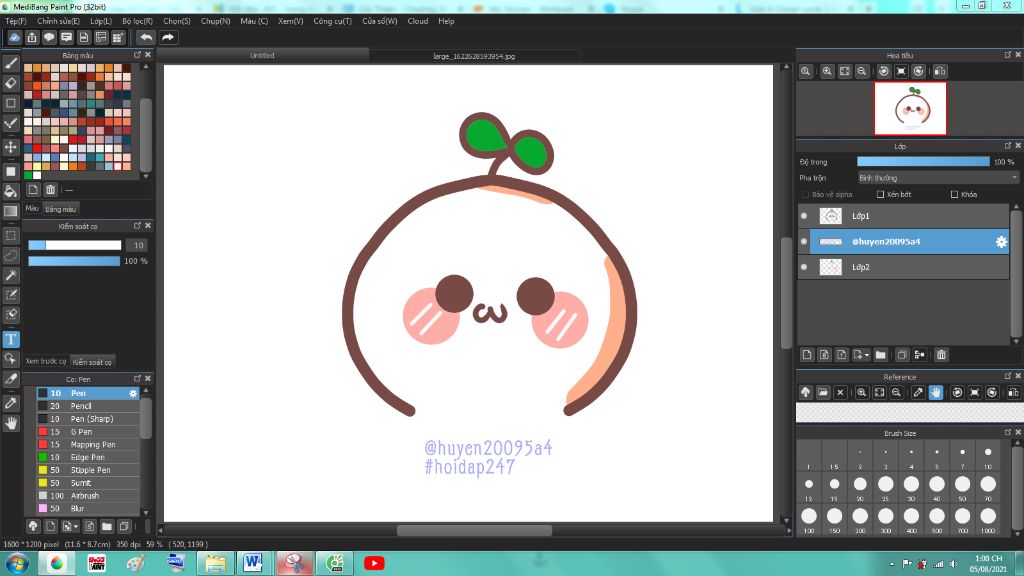The image size is (1024, 576).
Task: Select the Eraser tool
Action: pos(11,83)
